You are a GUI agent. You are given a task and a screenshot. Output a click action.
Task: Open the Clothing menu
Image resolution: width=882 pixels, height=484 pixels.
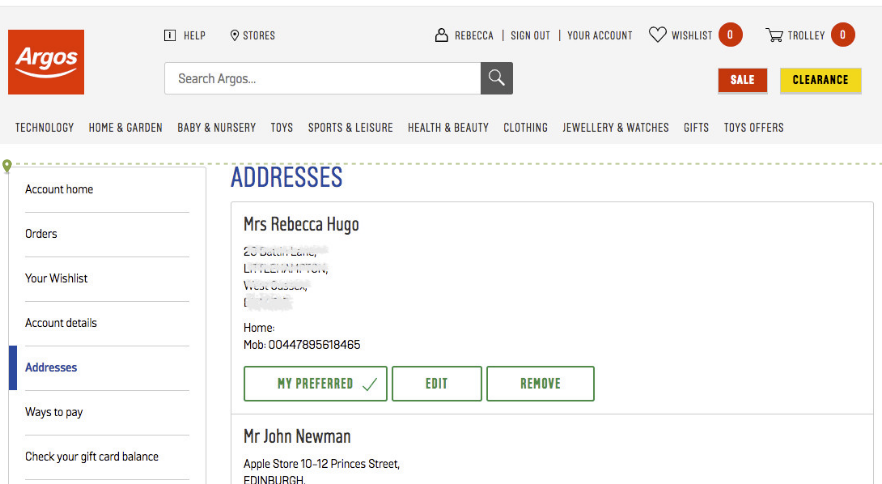pos(525,128)
